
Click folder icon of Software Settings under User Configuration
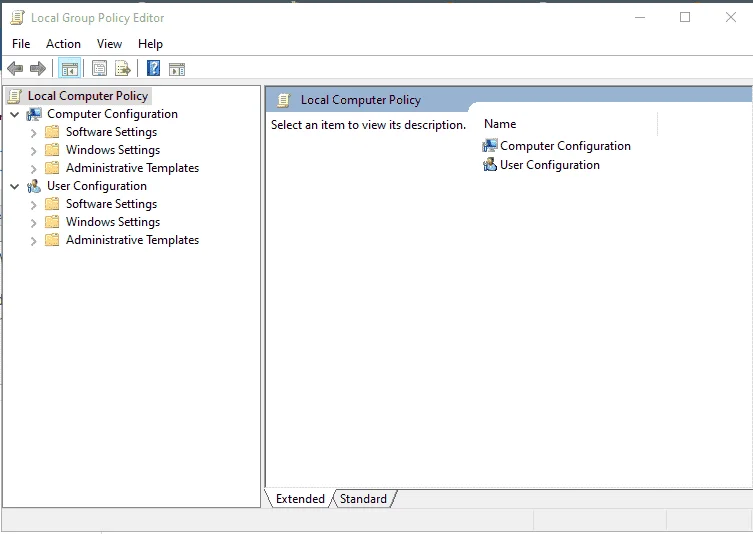pos(52,204)
